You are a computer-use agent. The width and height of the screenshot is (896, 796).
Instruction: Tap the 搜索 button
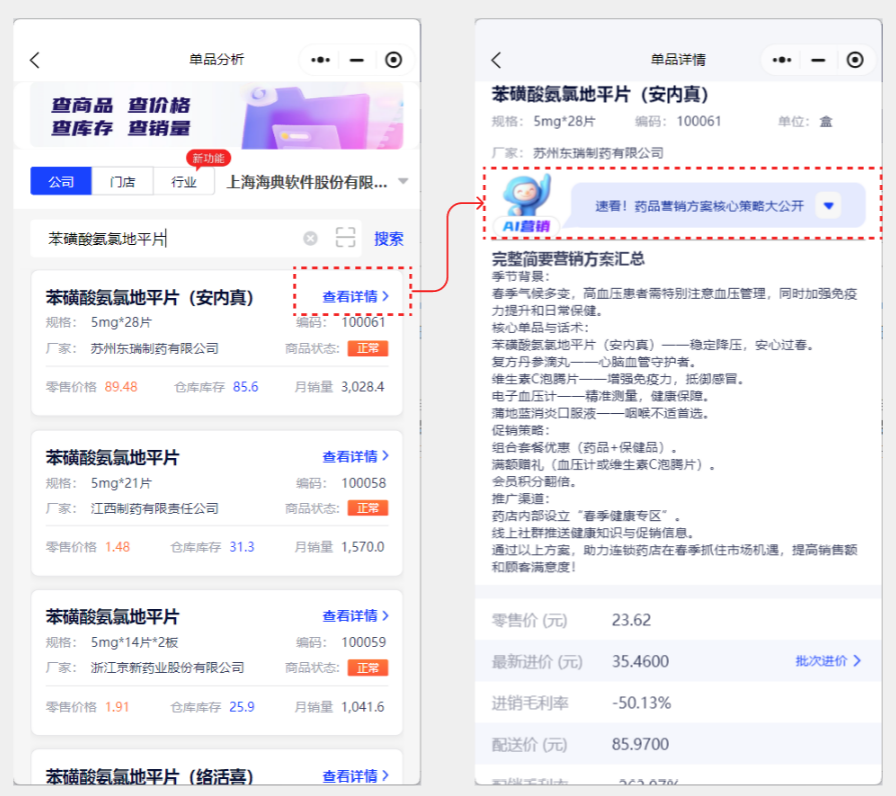(388, 238)
